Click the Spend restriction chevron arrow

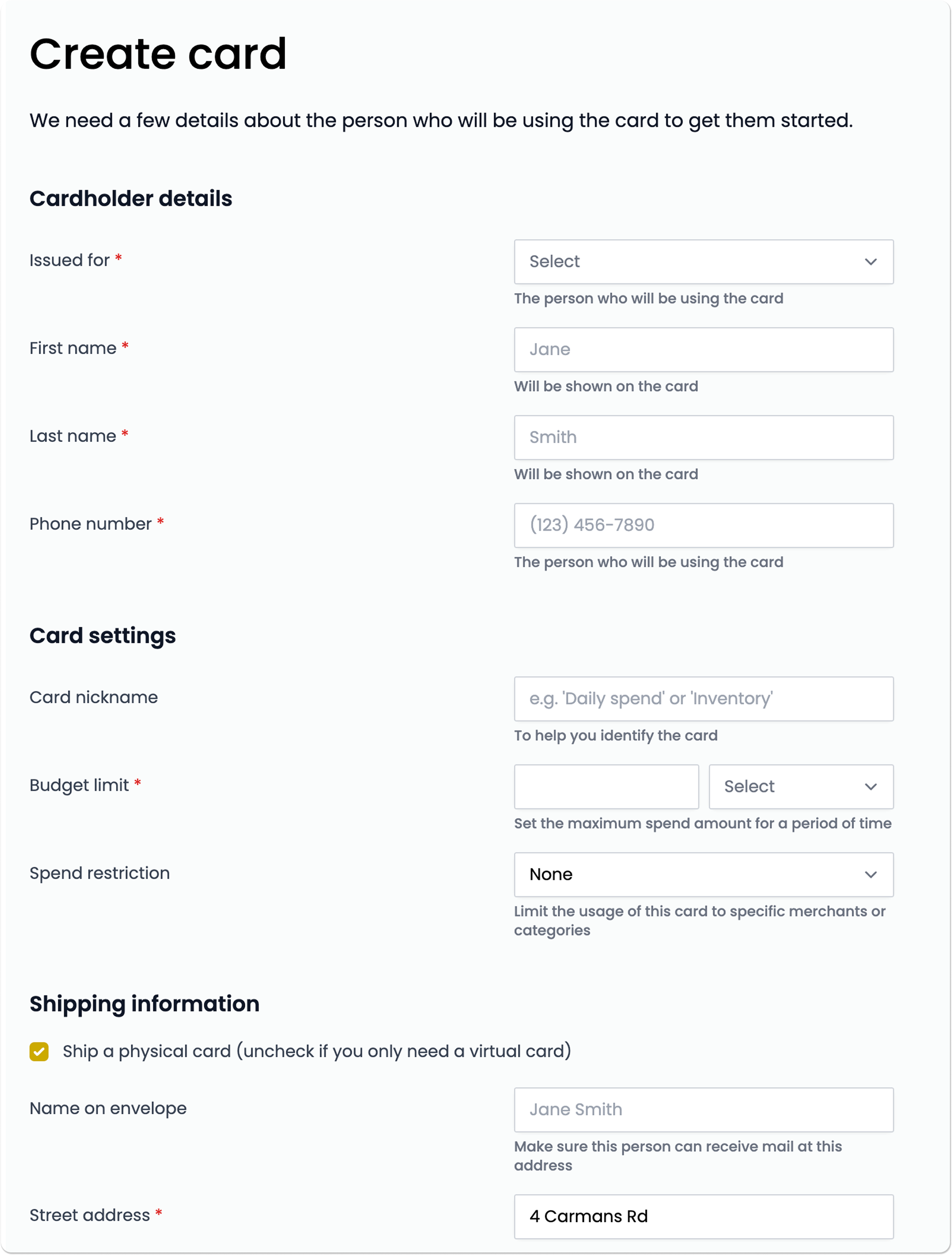870,874
